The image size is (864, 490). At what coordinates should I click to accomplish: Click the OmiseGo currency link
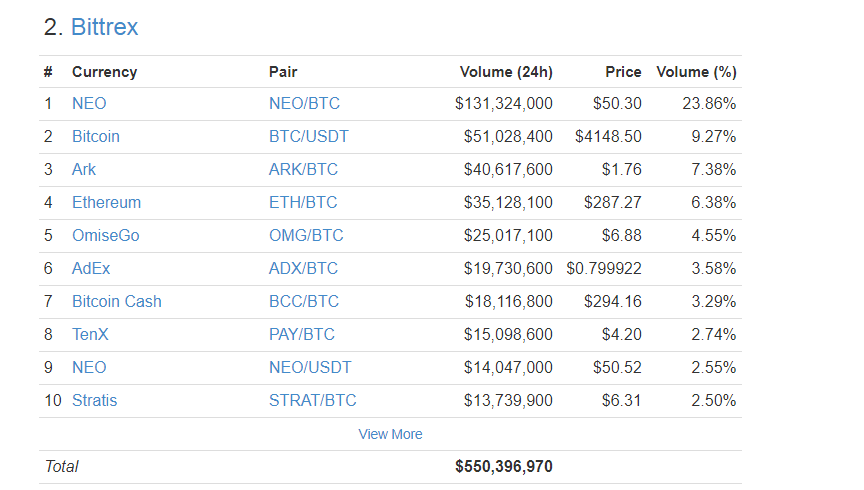point(106,235)
